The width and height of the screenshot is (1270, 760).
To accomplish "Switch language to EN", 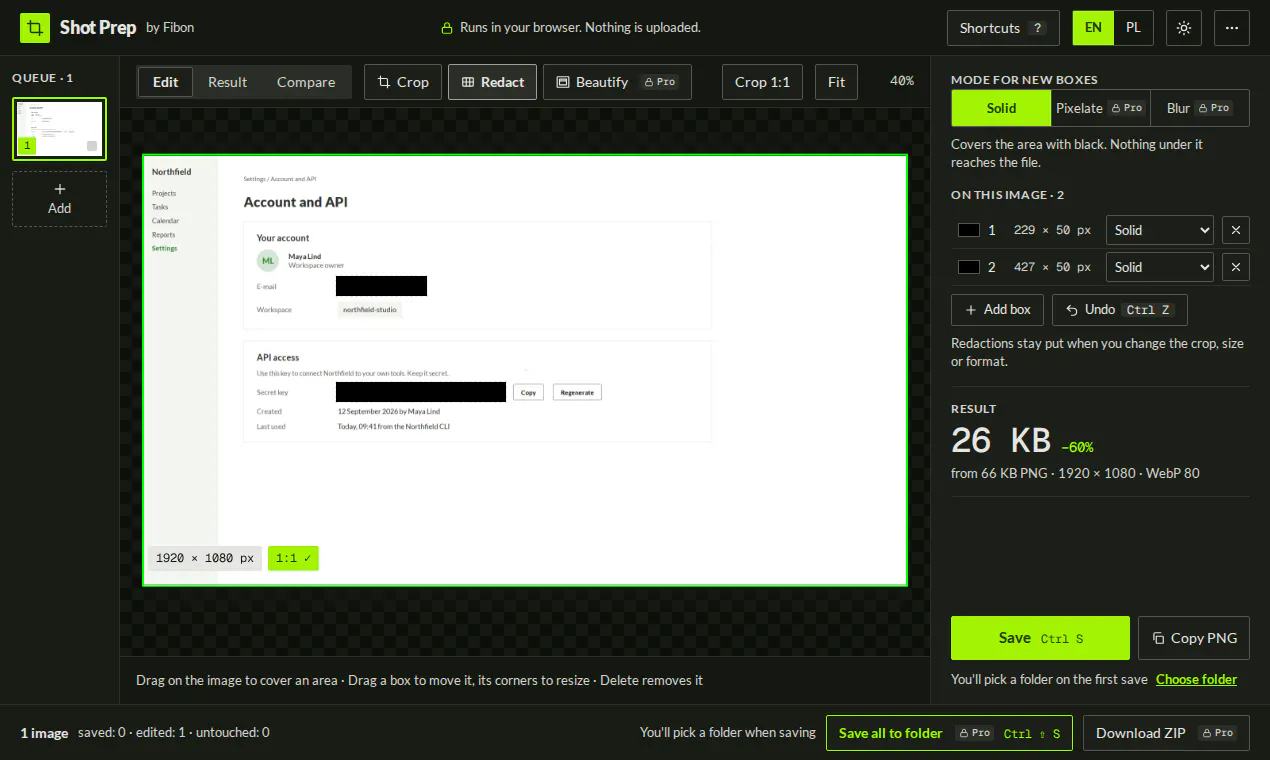I will [1093, 28].
